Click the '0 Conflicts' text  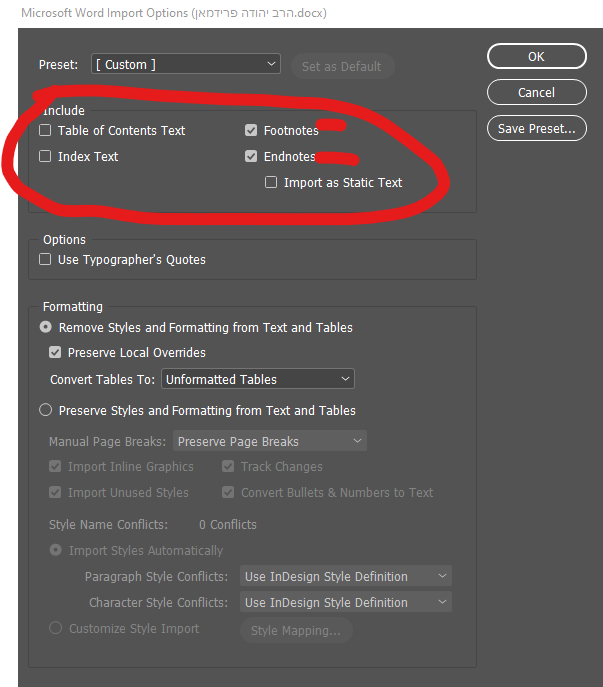(228, 524)
